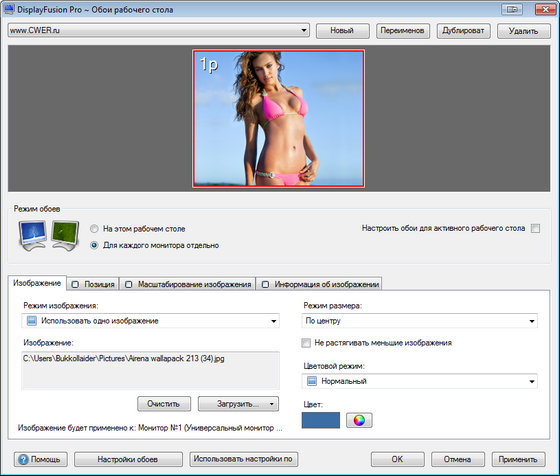
Task: Expand the Режим размера По центру dropdown
Action: (419, 321)
